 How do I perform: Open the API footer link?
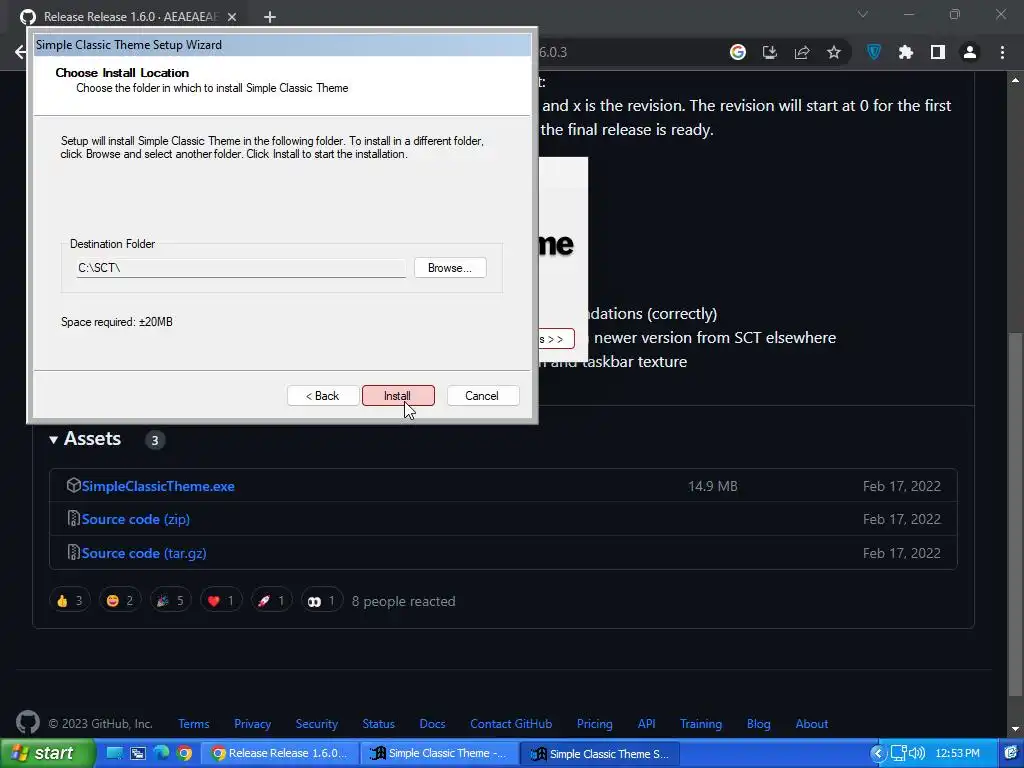click(646, 724)
